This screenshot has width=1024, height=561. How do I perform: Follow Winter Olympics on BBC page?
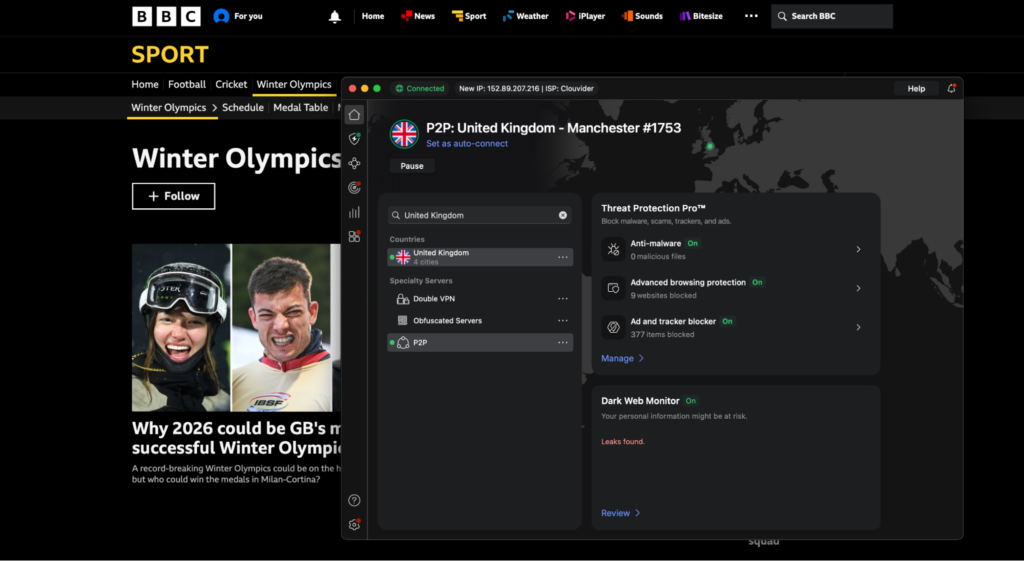click(174, 196)
